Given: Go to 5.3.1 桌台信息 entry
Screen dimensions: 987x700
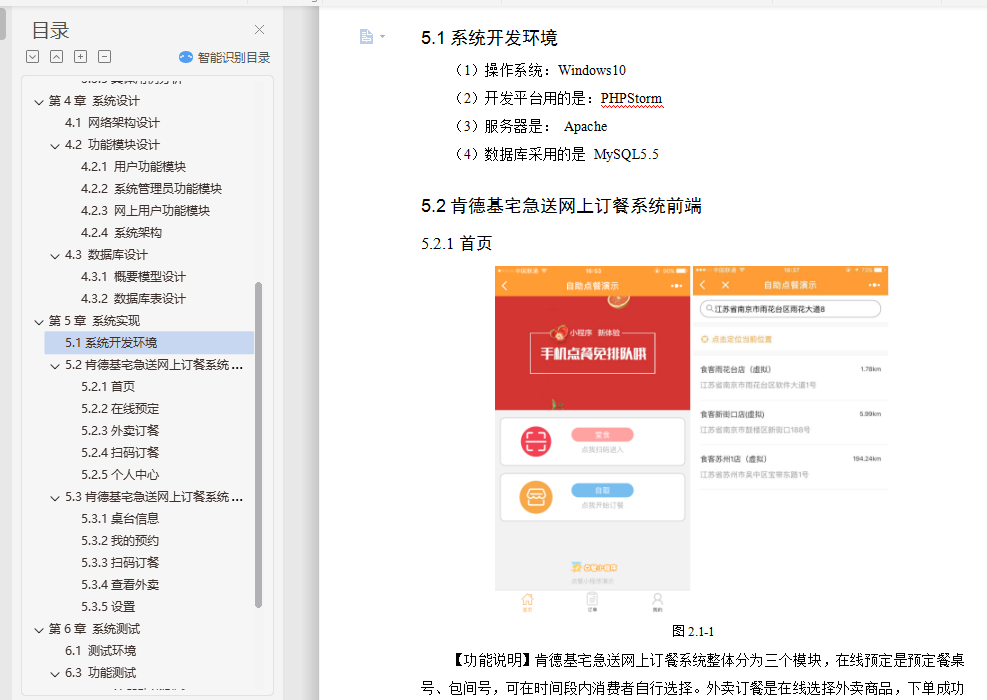Looking at the screenshot, I should coord(120,519).
